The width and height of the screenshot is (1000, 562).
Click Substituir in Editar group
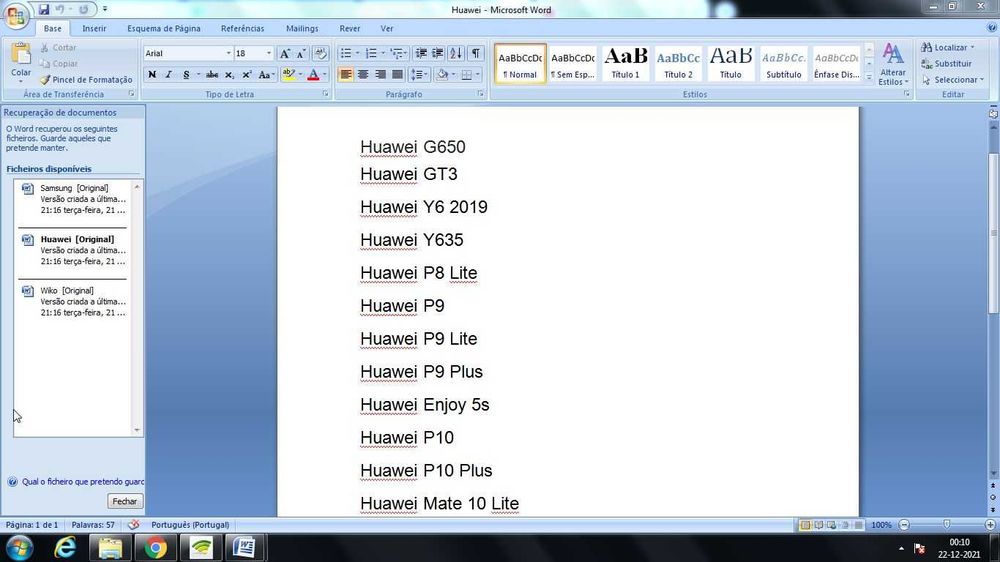947,64
